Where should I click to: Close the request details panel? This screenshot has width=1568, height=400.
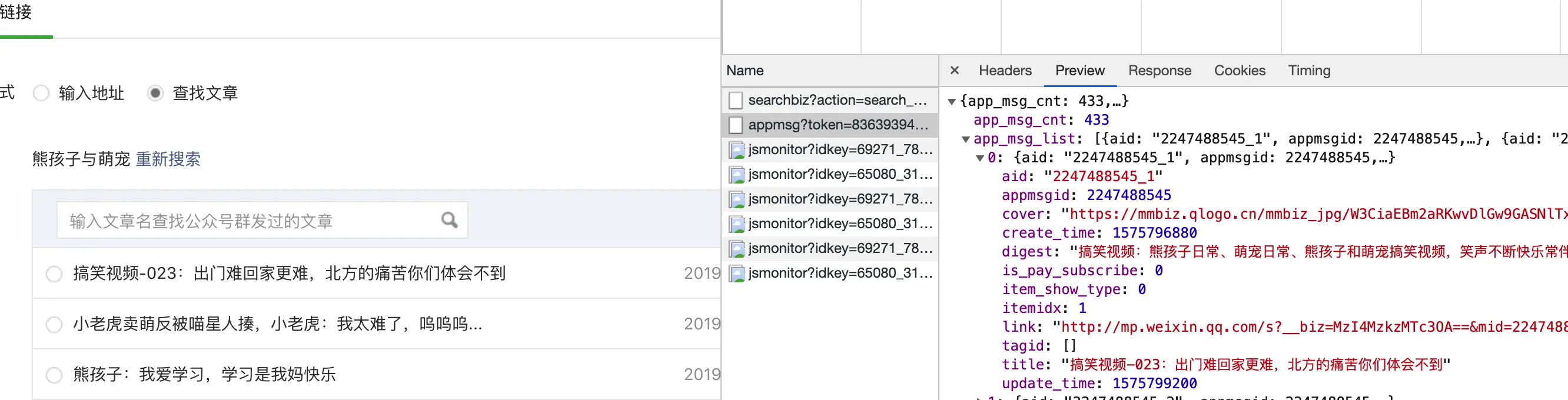(x=955, y=71)
